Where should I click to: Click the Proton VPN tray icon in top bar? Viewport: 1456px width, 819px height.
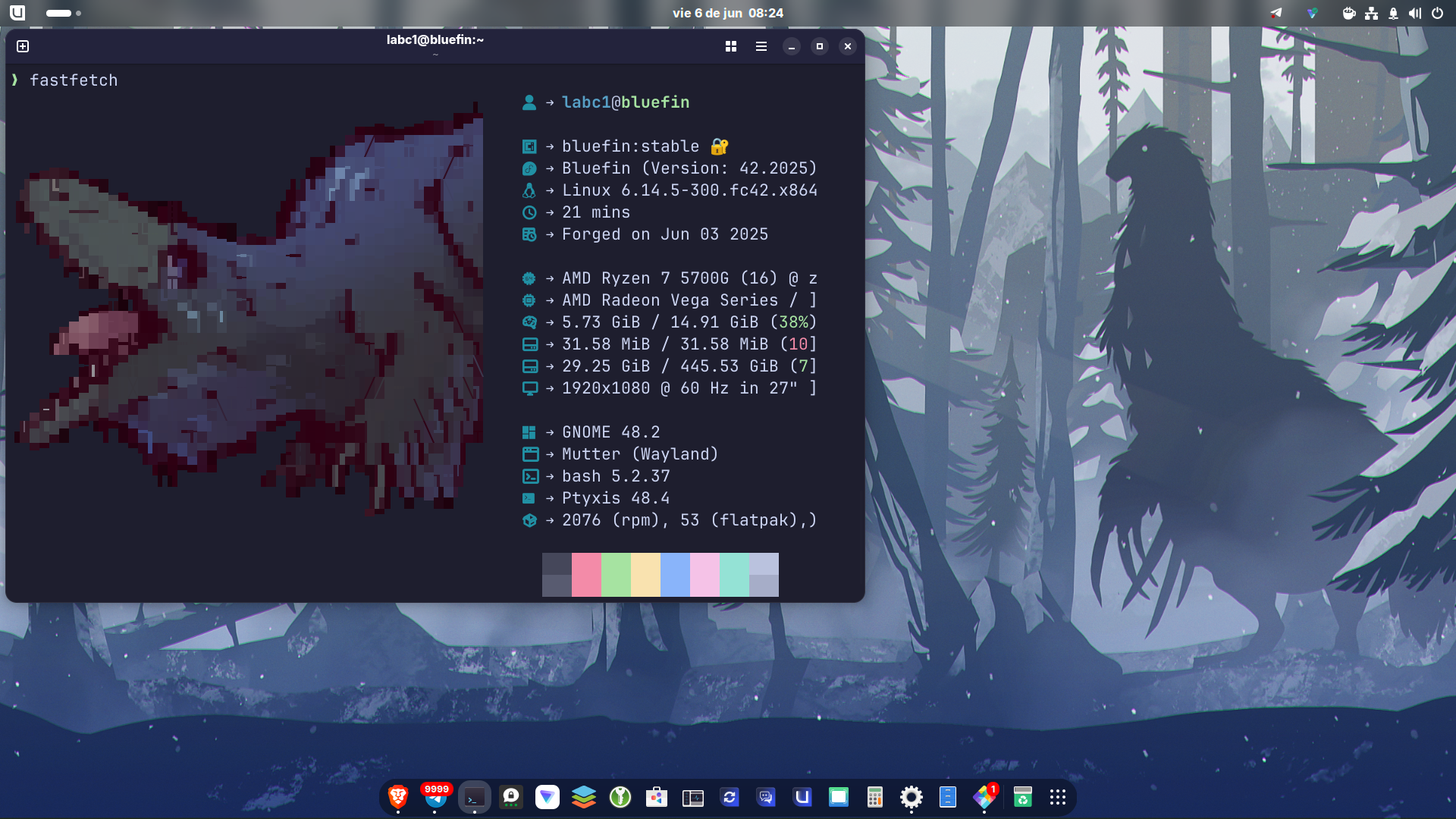(x=1313, y=13)
